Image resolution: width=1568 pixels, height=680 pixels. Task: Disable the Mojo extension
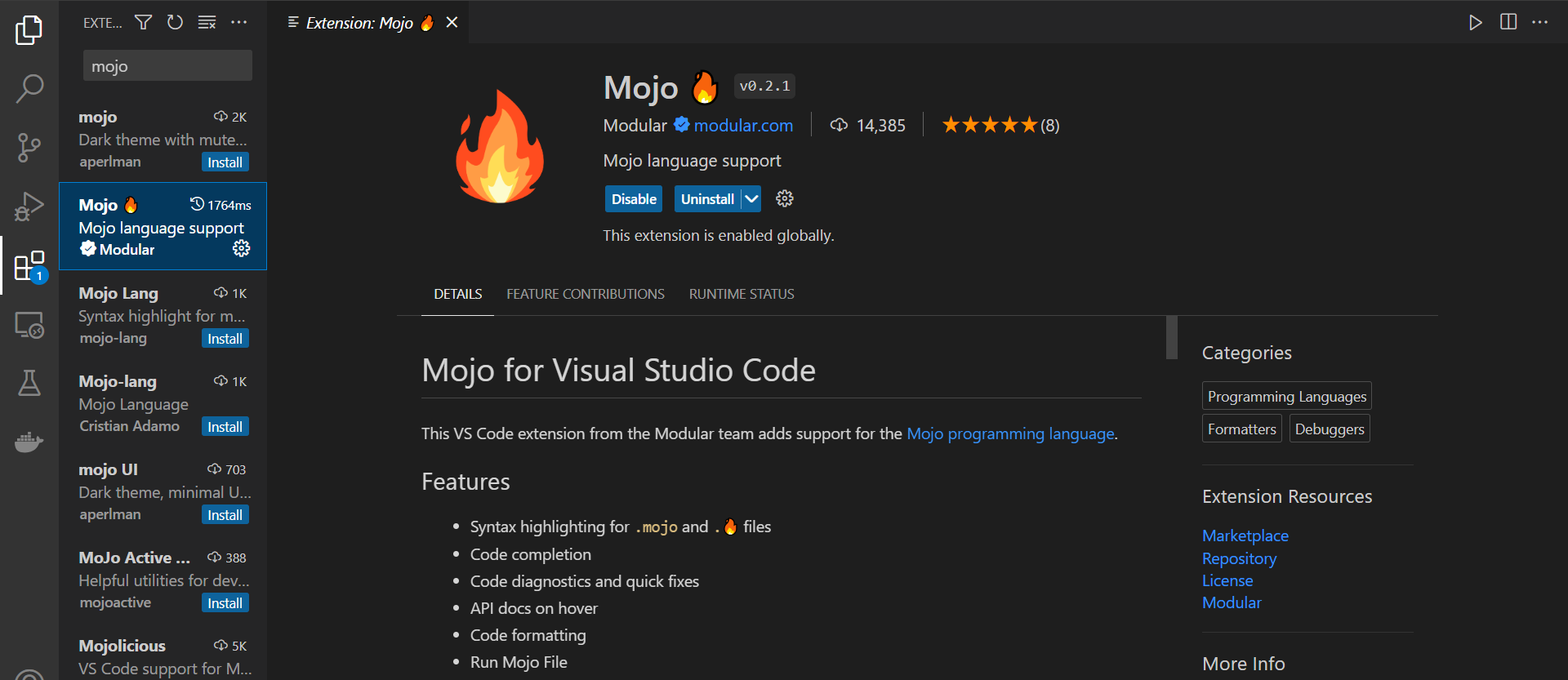click(634, 199)
